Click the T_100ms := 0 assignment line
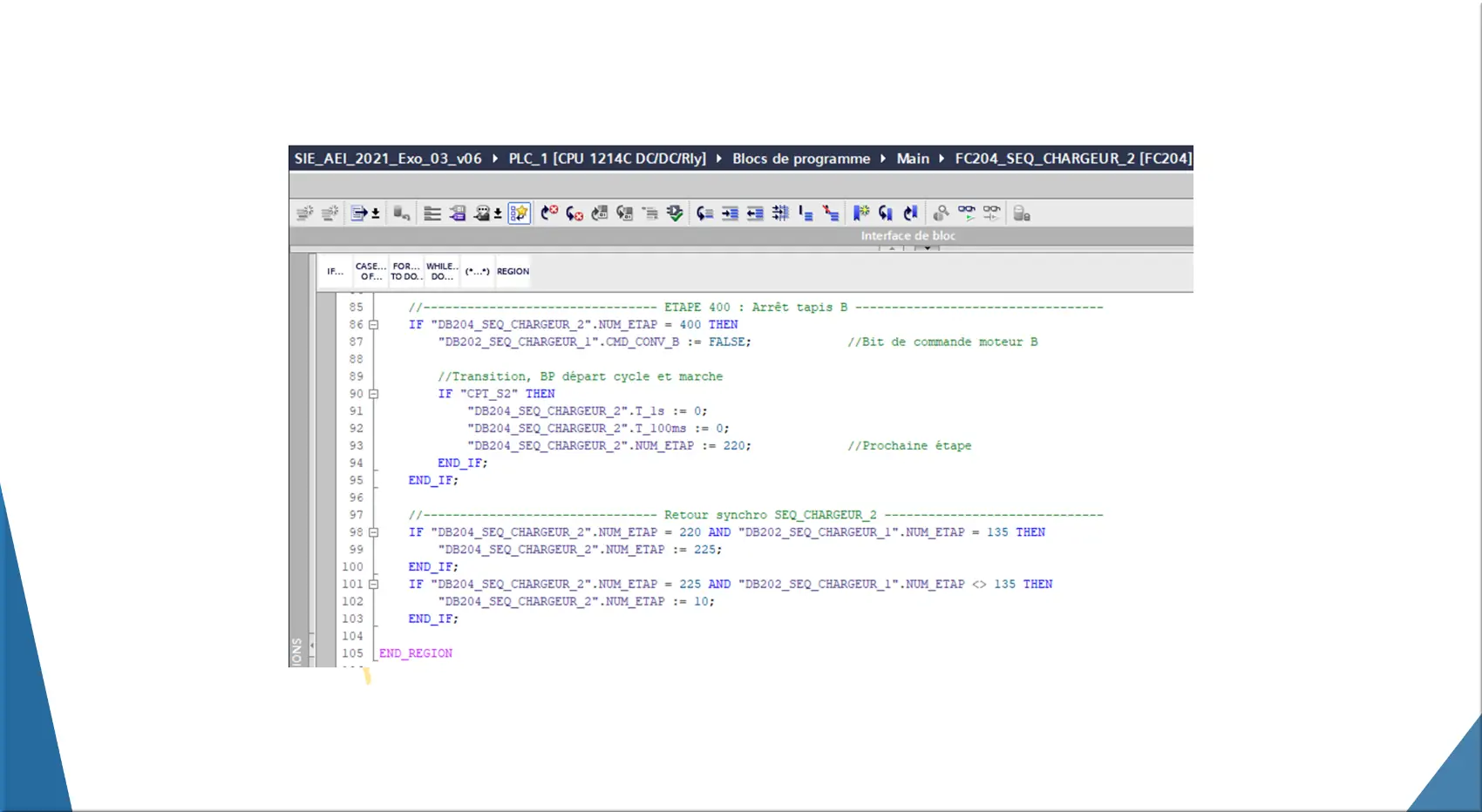 pos(598,429)
